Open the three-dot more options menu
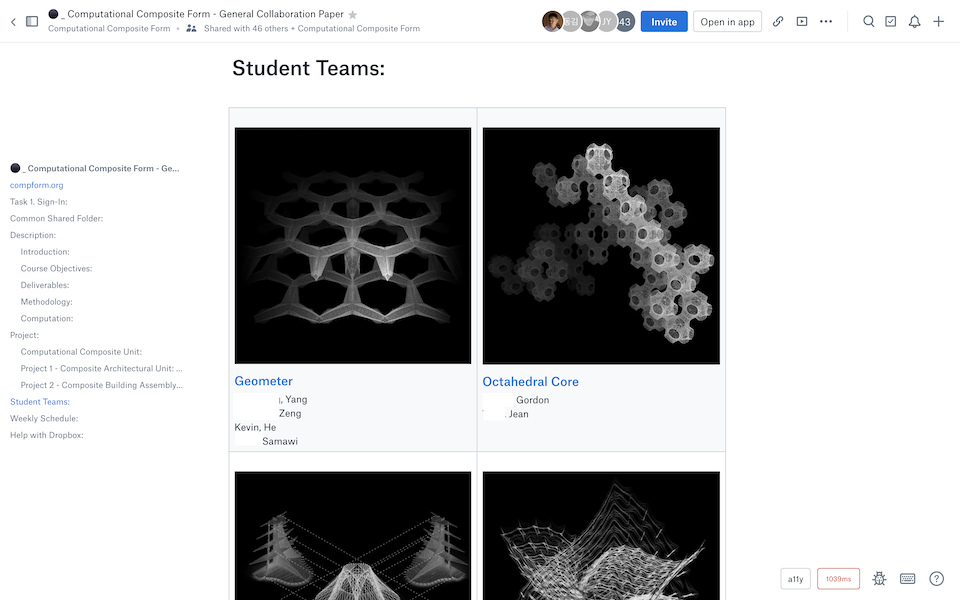The image size is (960, 600). coord(826,21)
